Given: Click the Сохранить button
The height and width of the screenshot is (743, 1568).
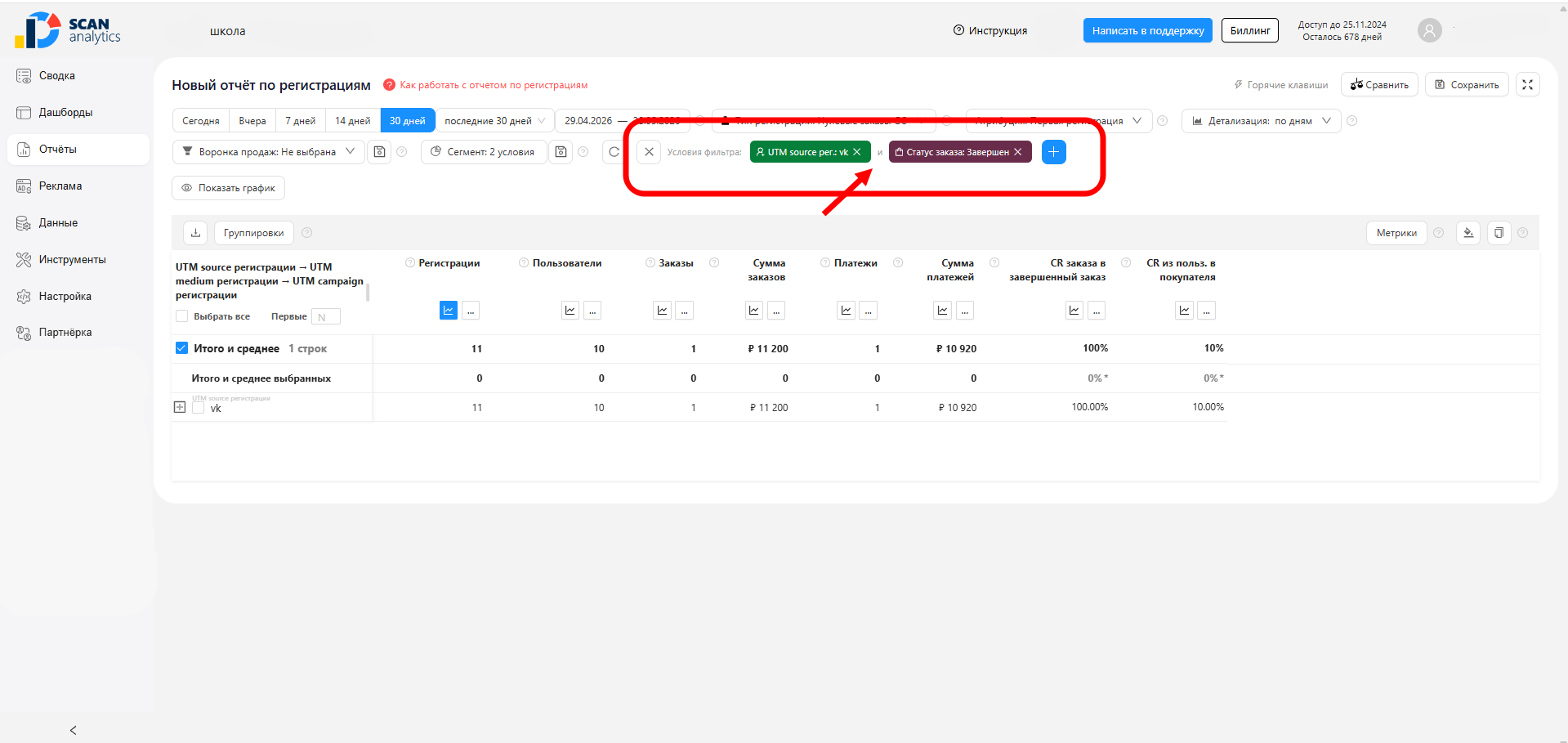Looking at the screenshot, I should 1467,85.
